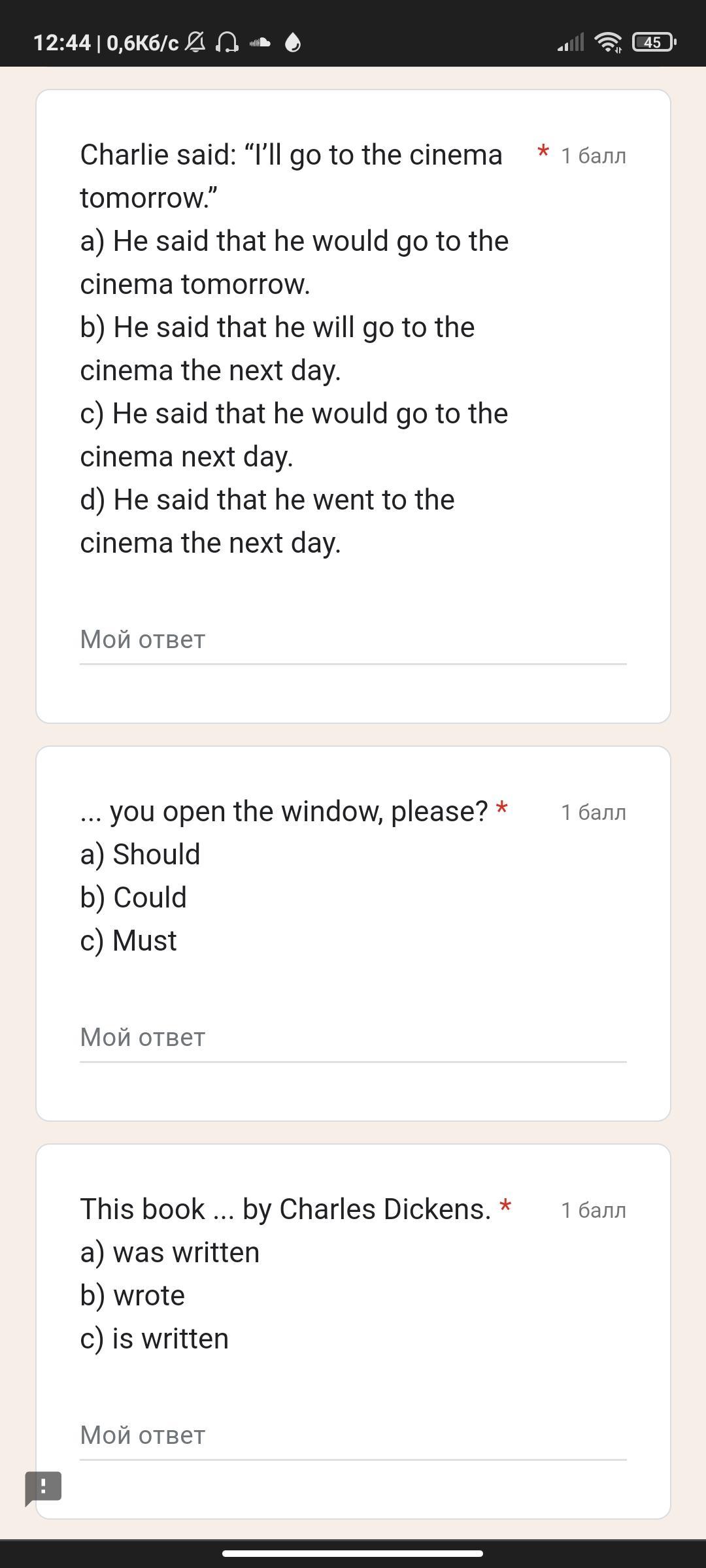This screenshot has width=706, height=1568.
Task: Tap the battery level 45 indicator
Action: 653,43
